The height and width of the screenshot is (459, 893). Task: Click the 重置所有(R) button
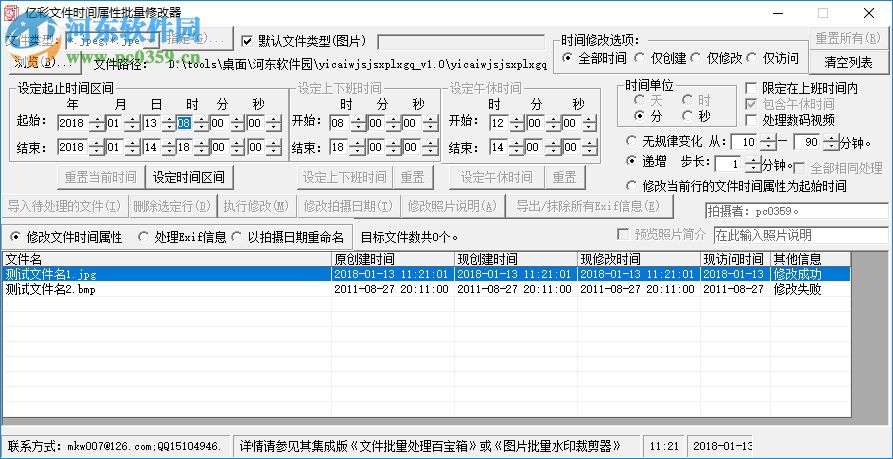[x=848, y=38]
